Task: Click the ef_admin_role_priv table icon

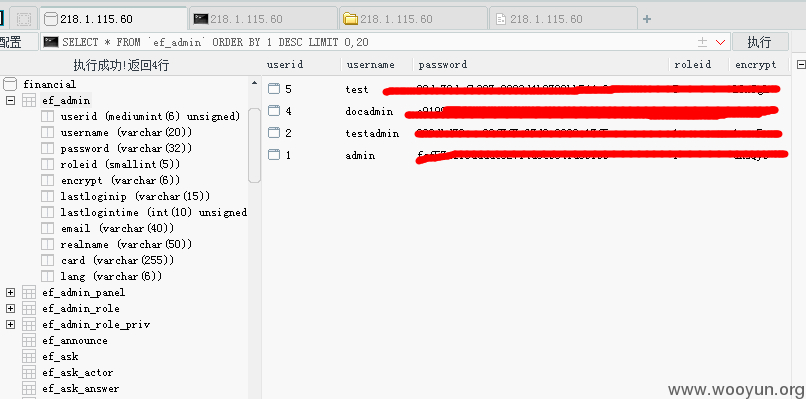Action: (29, 324)
